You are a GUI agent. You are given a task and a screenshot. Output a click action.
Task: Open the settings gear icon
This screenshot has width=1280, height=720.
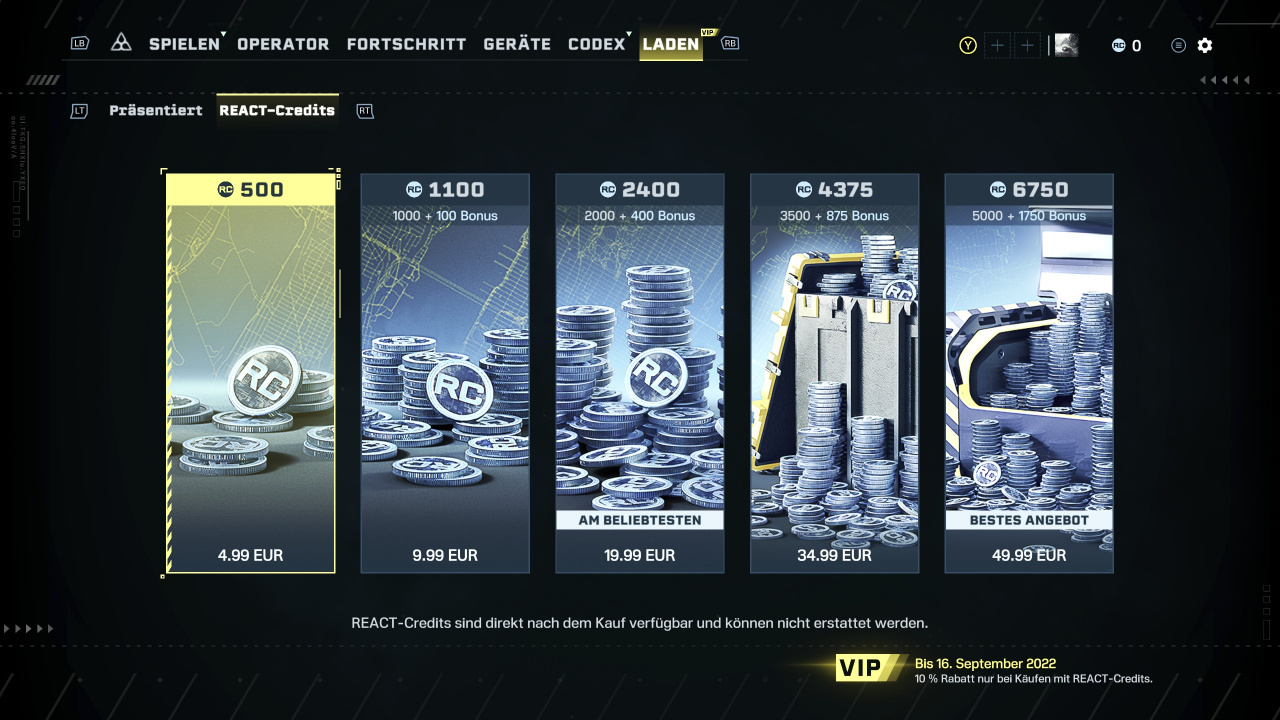(x=1205, y=45)
